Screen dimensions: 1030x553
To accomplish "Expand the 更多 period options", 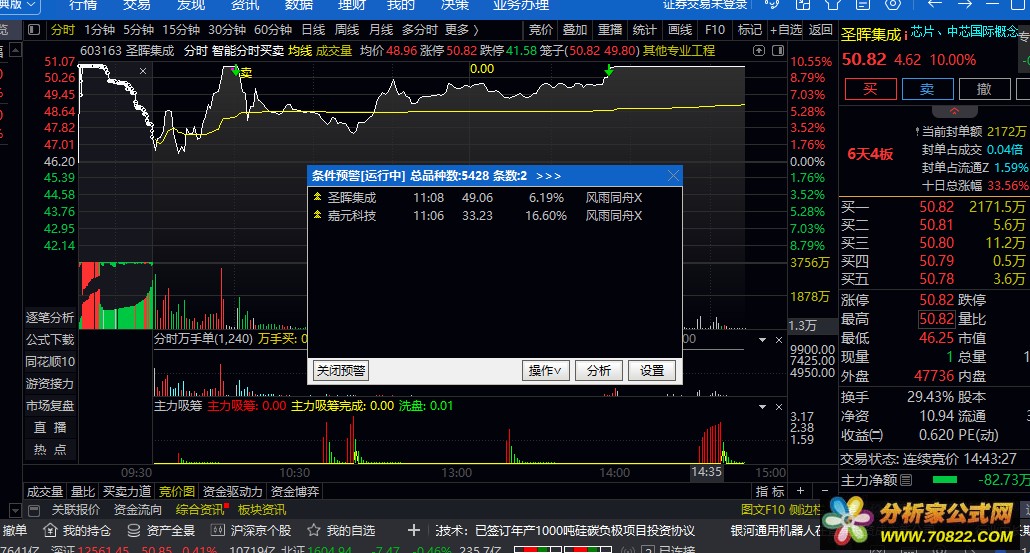I will point(461,30).
